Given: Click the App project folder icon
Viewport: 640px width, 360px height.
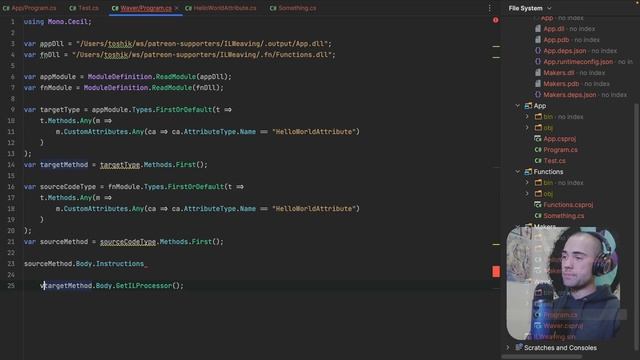Looking at the screenshot, I should (x=528, y=106).
